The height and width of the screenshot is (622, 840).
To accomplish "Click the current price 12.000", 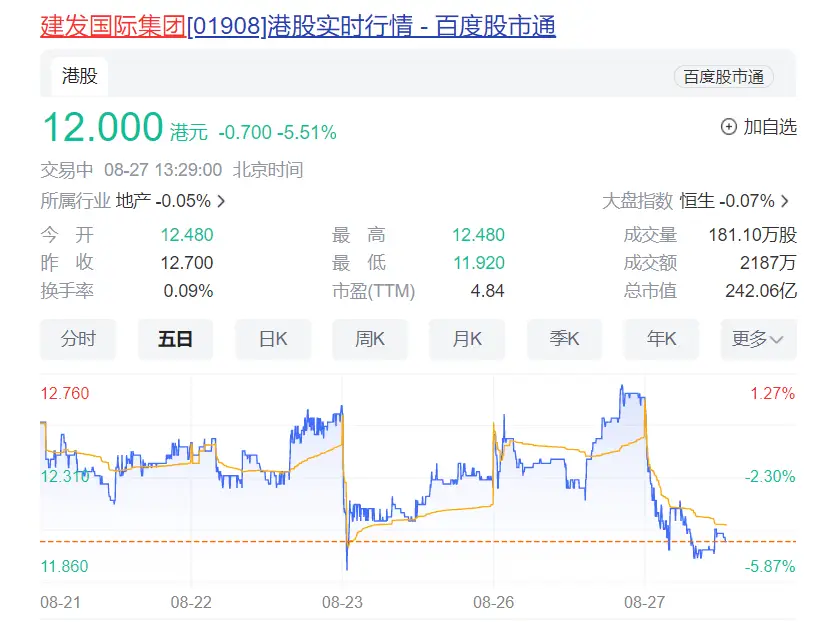I will pyautogui.click(x=102, y=128).
